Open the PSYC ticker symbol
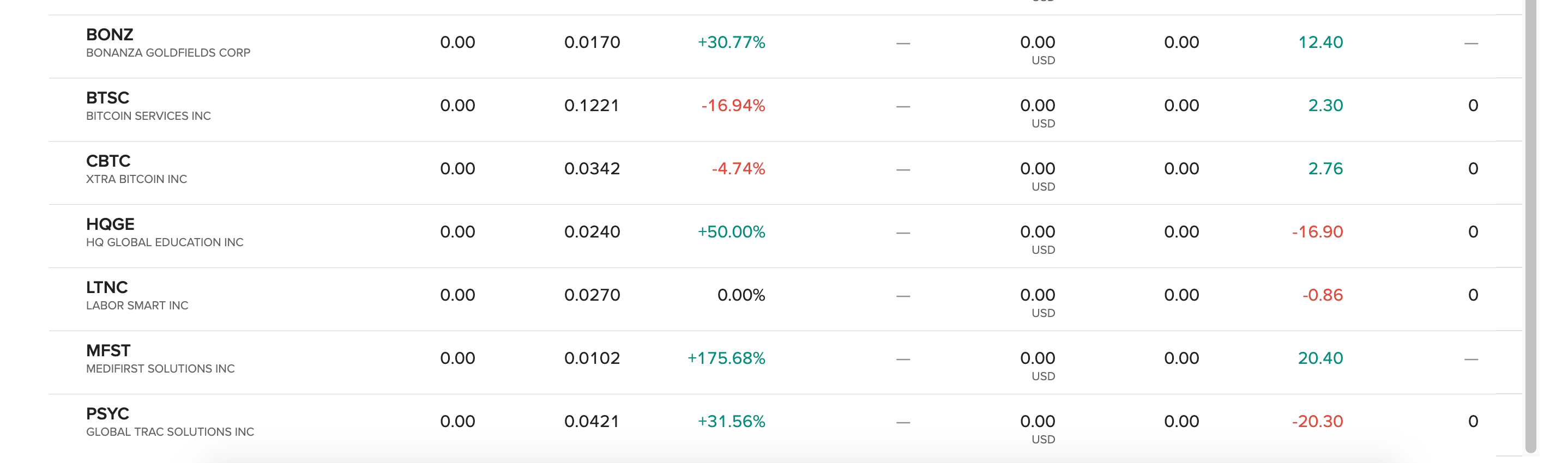This screenshot has width=1568, height=463. (x=108, y=415)
